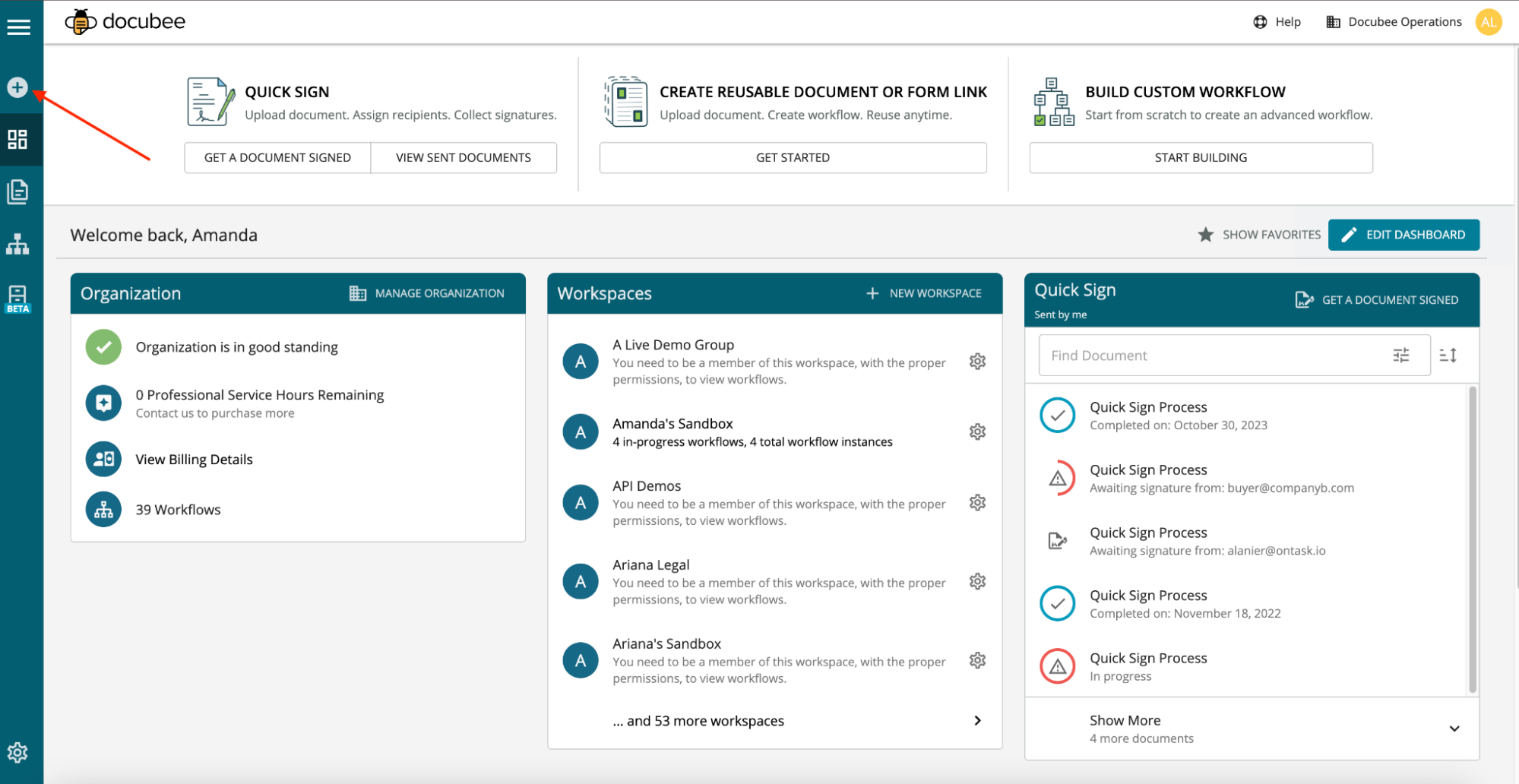Viewport: 1519px width, 784px height.
Task: Open the Help menu
Action: tap(1277, 22)
